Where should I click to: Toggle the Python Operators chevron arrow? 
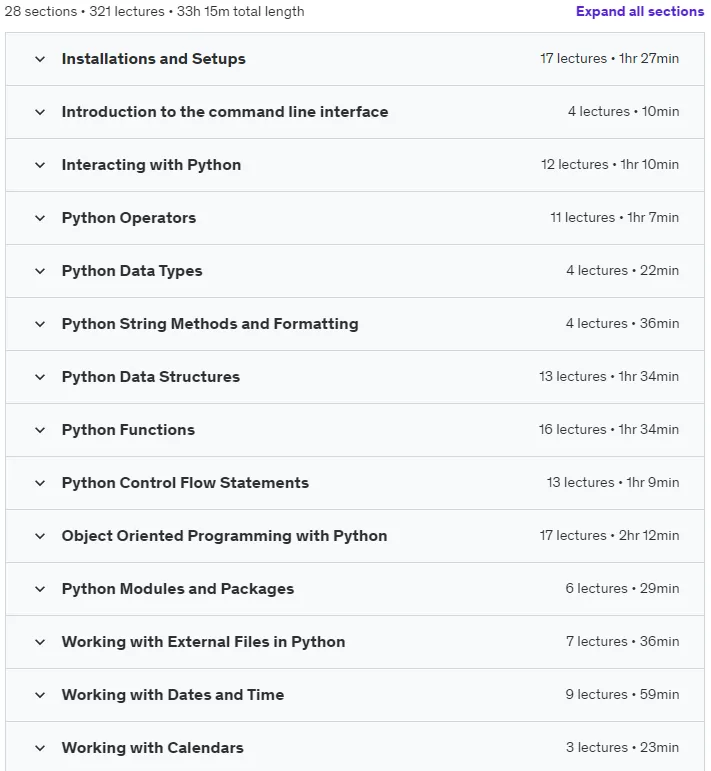click(40, 218)
